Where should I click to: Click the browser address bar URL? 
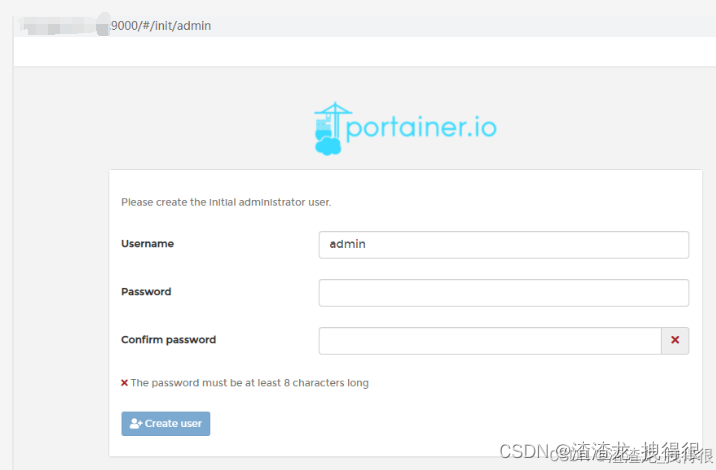pos(161,26)
